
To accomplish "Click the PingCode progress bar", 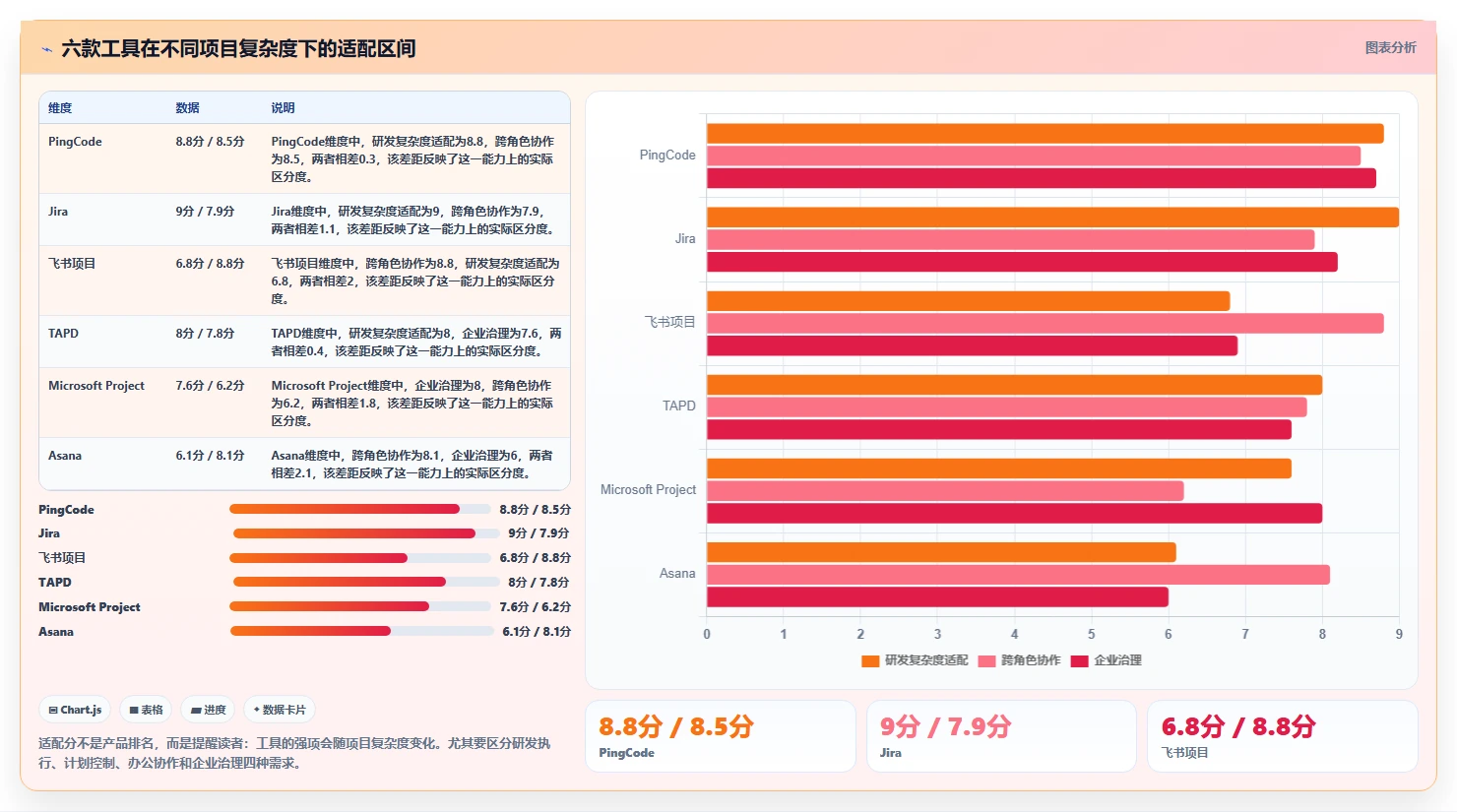I will click(x=359, y=509).
